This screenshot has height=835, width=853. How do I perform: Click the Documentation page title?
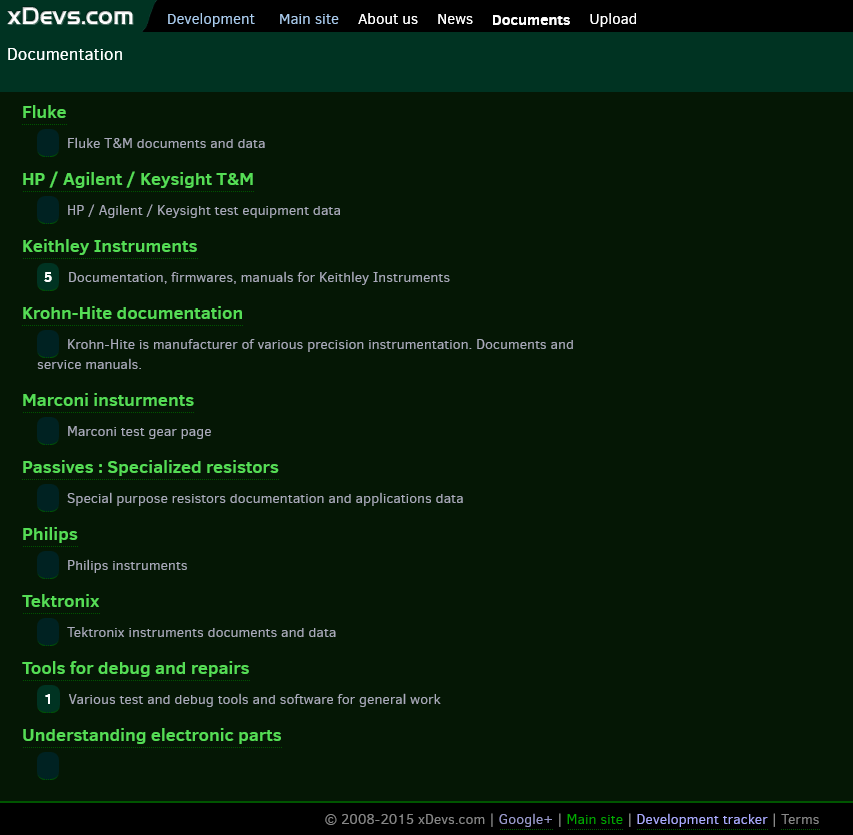(65, 54)
